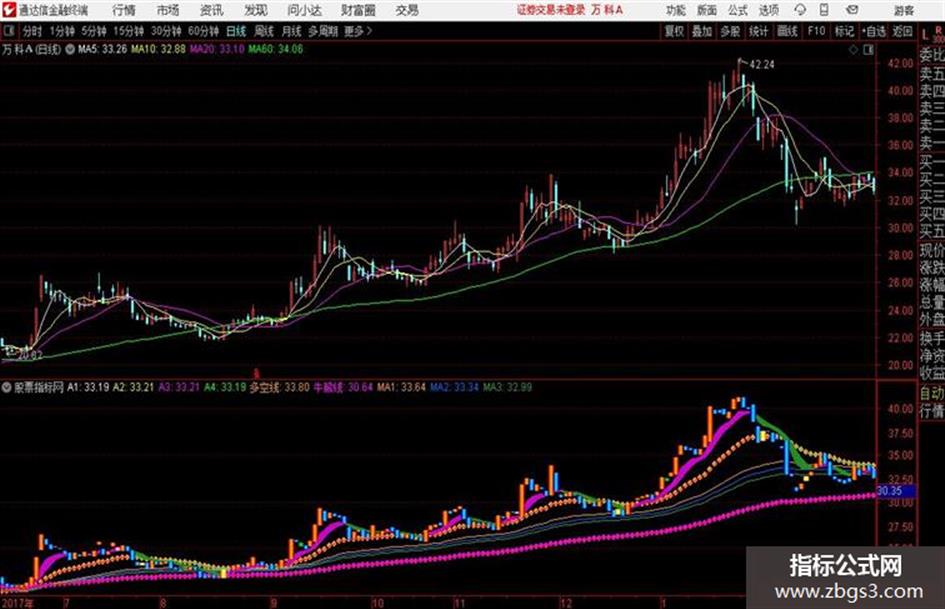
Task: Click the 30.35 highlighted axis value
Action: pos(895,491)
